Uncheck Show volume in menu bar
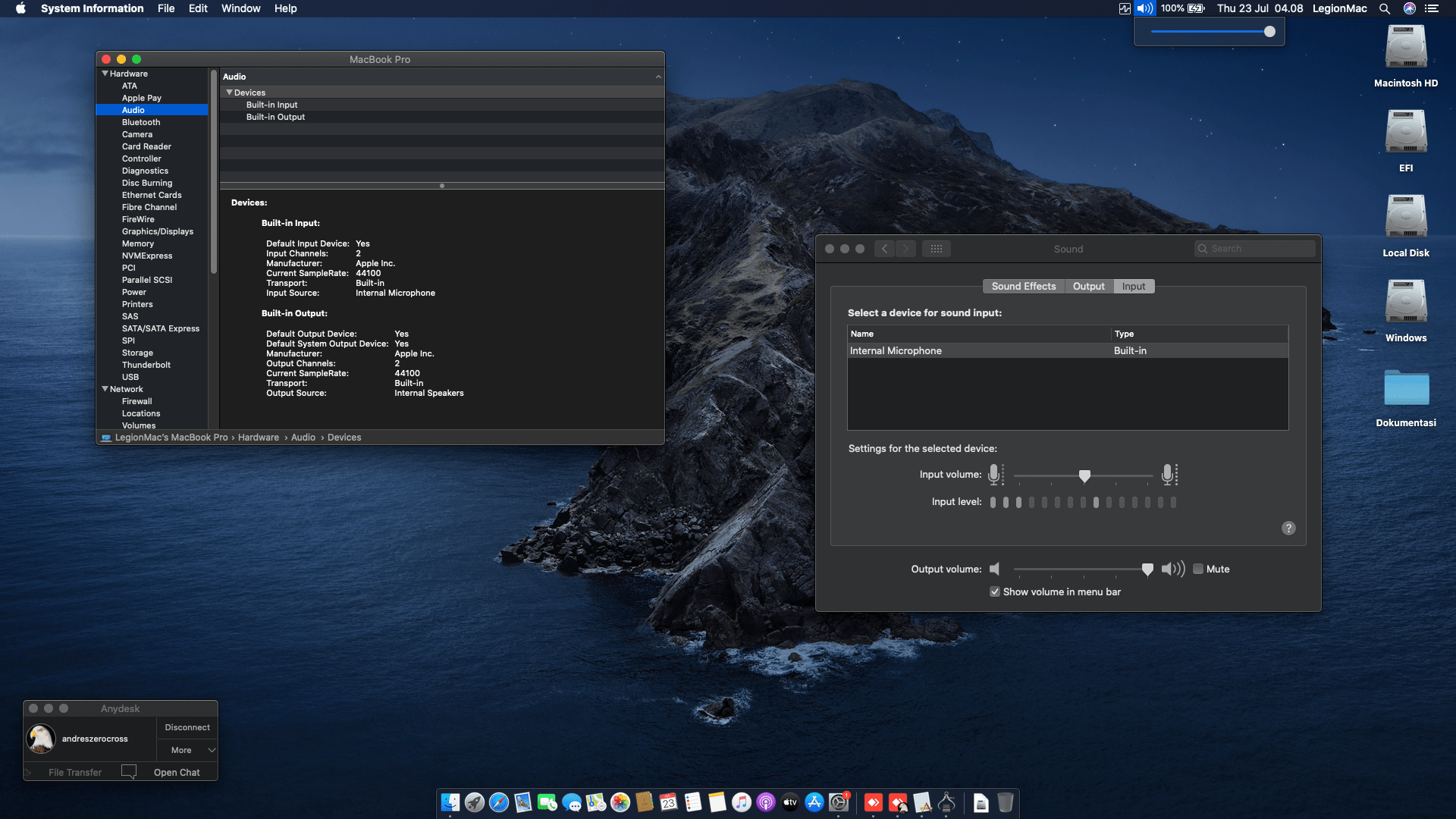The image size is (1456, 819). pos(994,591)
